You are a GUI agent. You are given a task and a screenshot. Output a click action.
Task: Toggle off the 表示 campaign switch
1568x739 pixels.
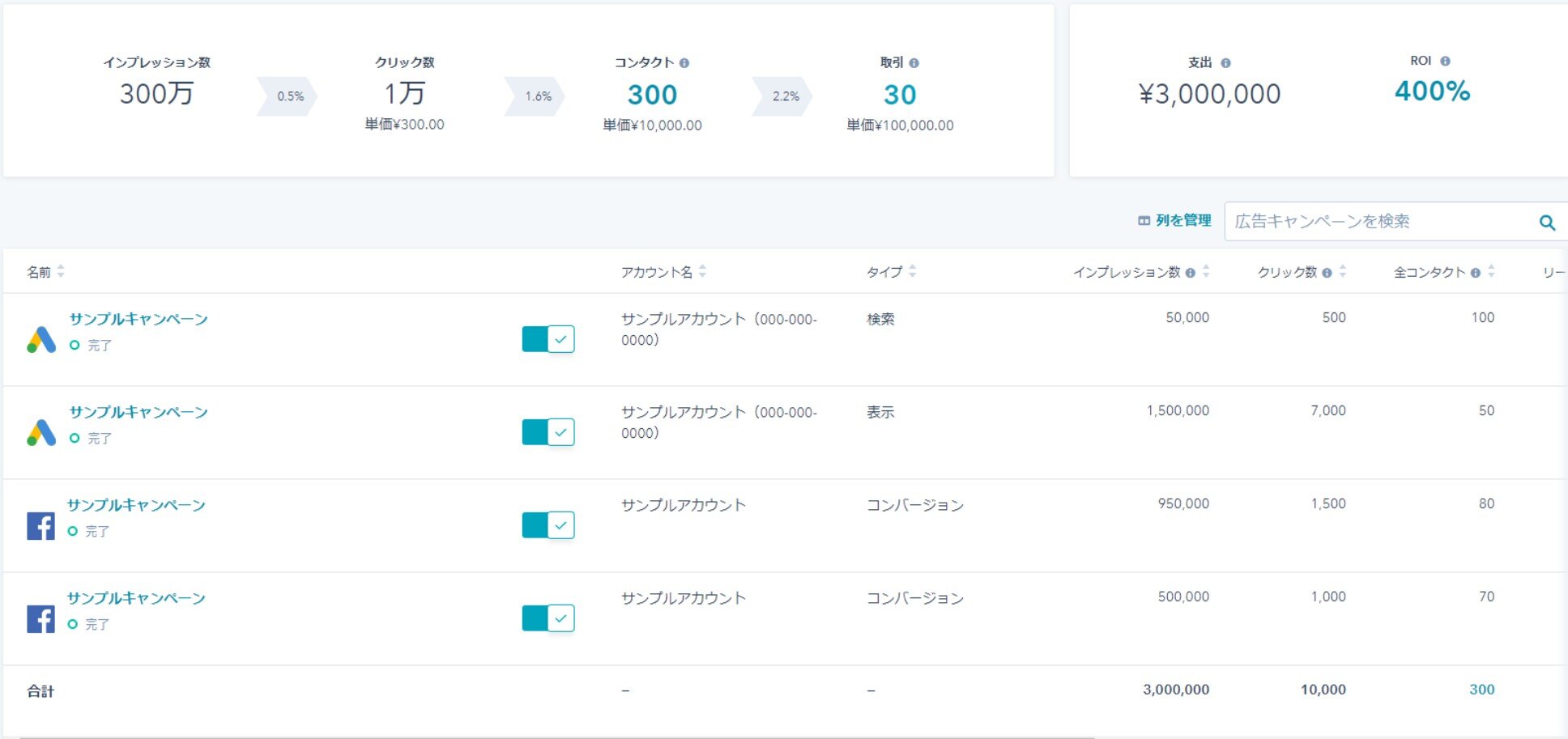548,432
